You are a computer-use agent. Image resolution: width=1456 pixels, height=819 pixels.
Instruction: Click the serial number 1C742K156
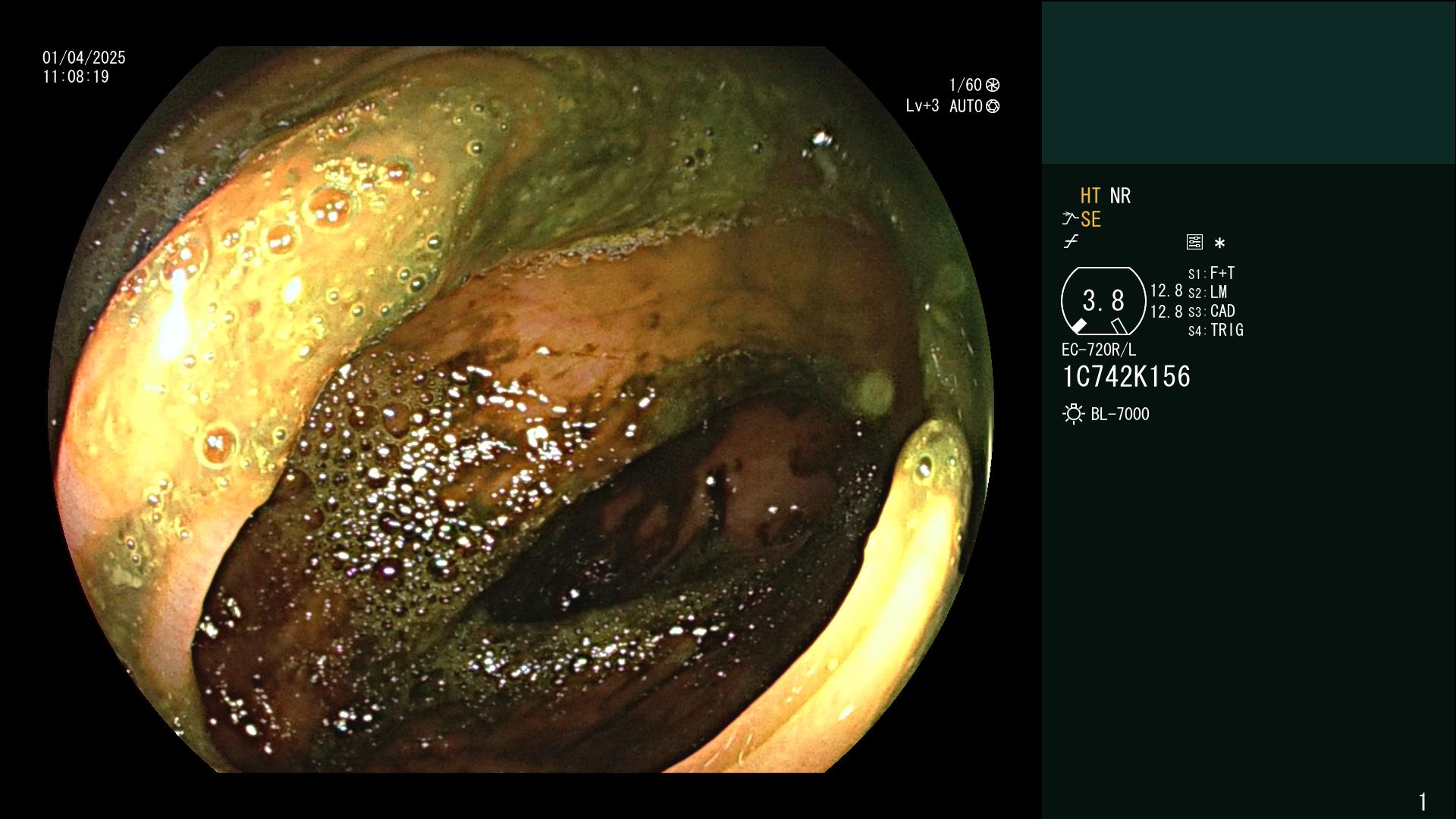1126,377
